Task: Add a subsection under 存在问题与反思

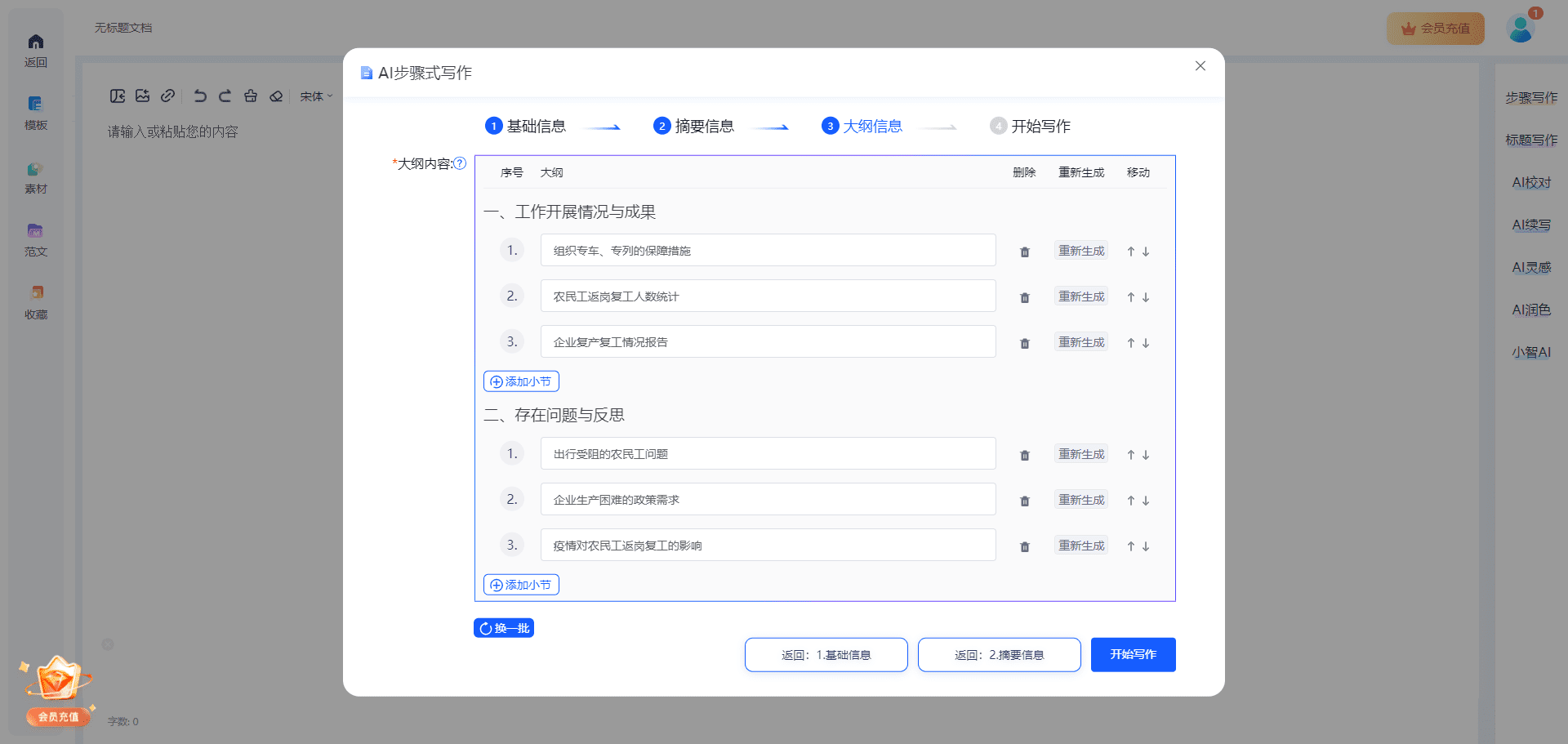Action: pos(521,585)
